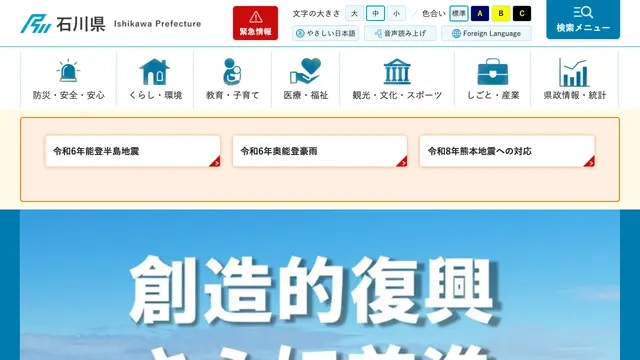Open the 県政情報・統計 chart icon
The width and height of the screenshot is (640, 360).
[x=574, y=72]
